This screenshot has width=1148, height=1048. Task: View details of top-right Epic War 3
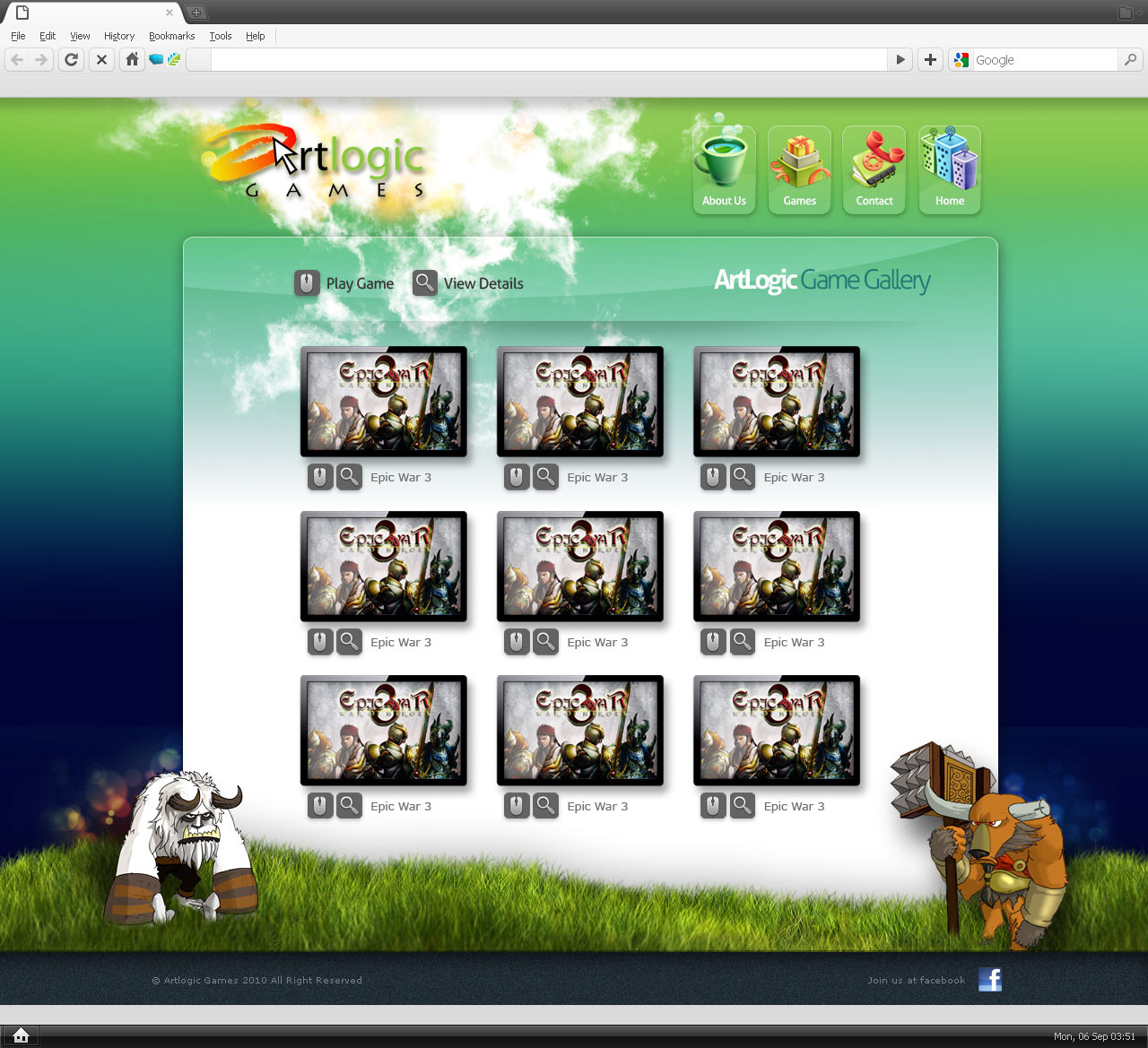coord(743,477)
